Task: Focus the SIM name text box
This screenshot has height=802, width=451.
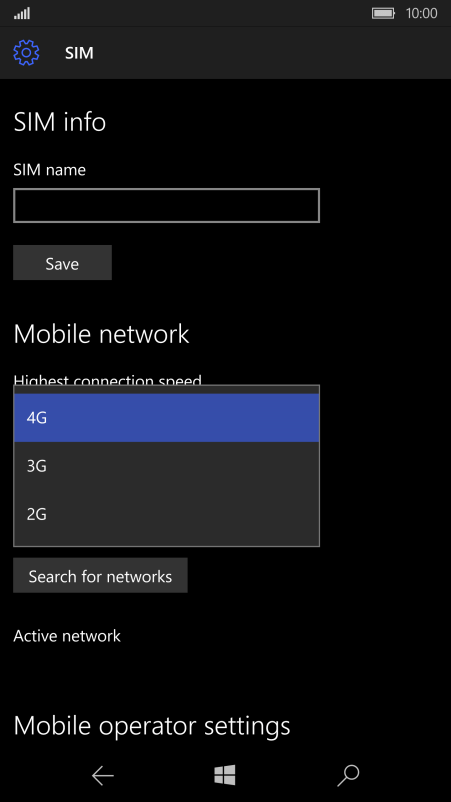Action: point(167,206)
